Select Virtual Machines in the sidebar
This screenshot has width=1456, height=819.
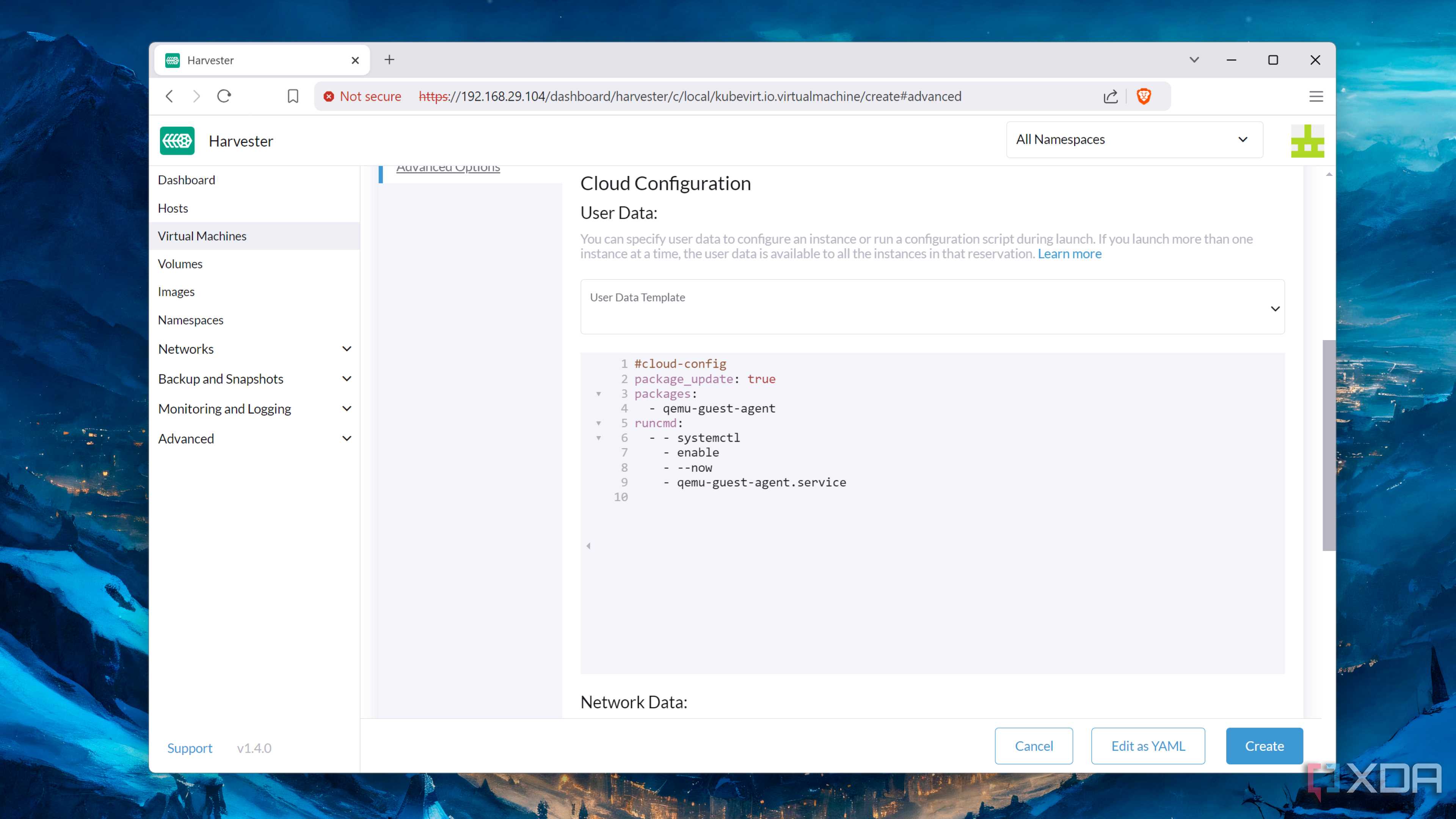click(x=255, y=236)
